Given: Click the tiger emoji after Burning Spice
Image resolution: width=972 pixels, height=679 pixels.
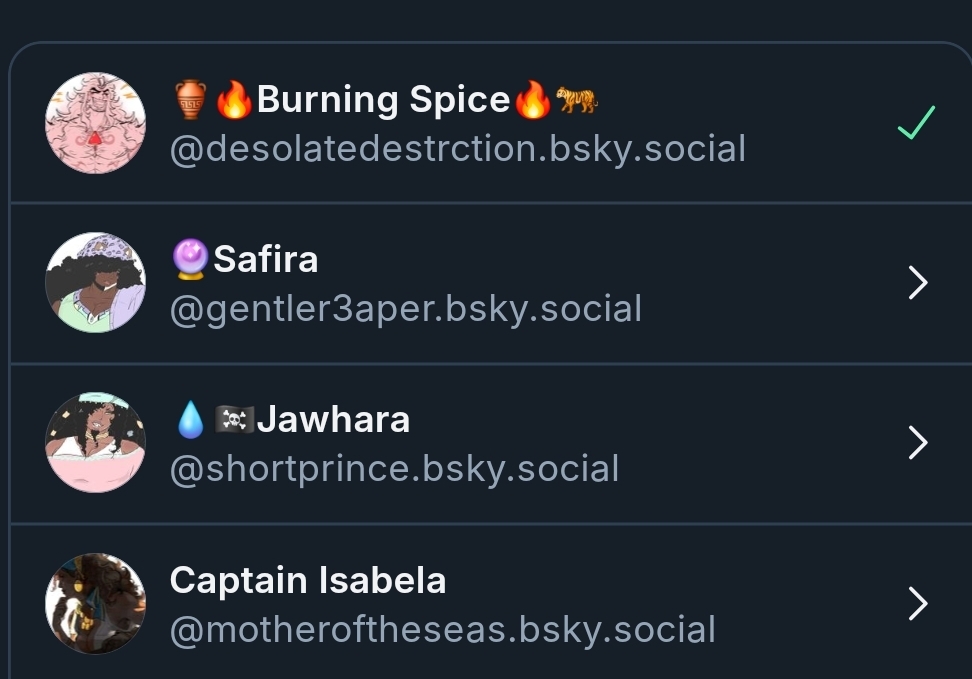Looking at the screenshot, I should click(x=577, y=100).
